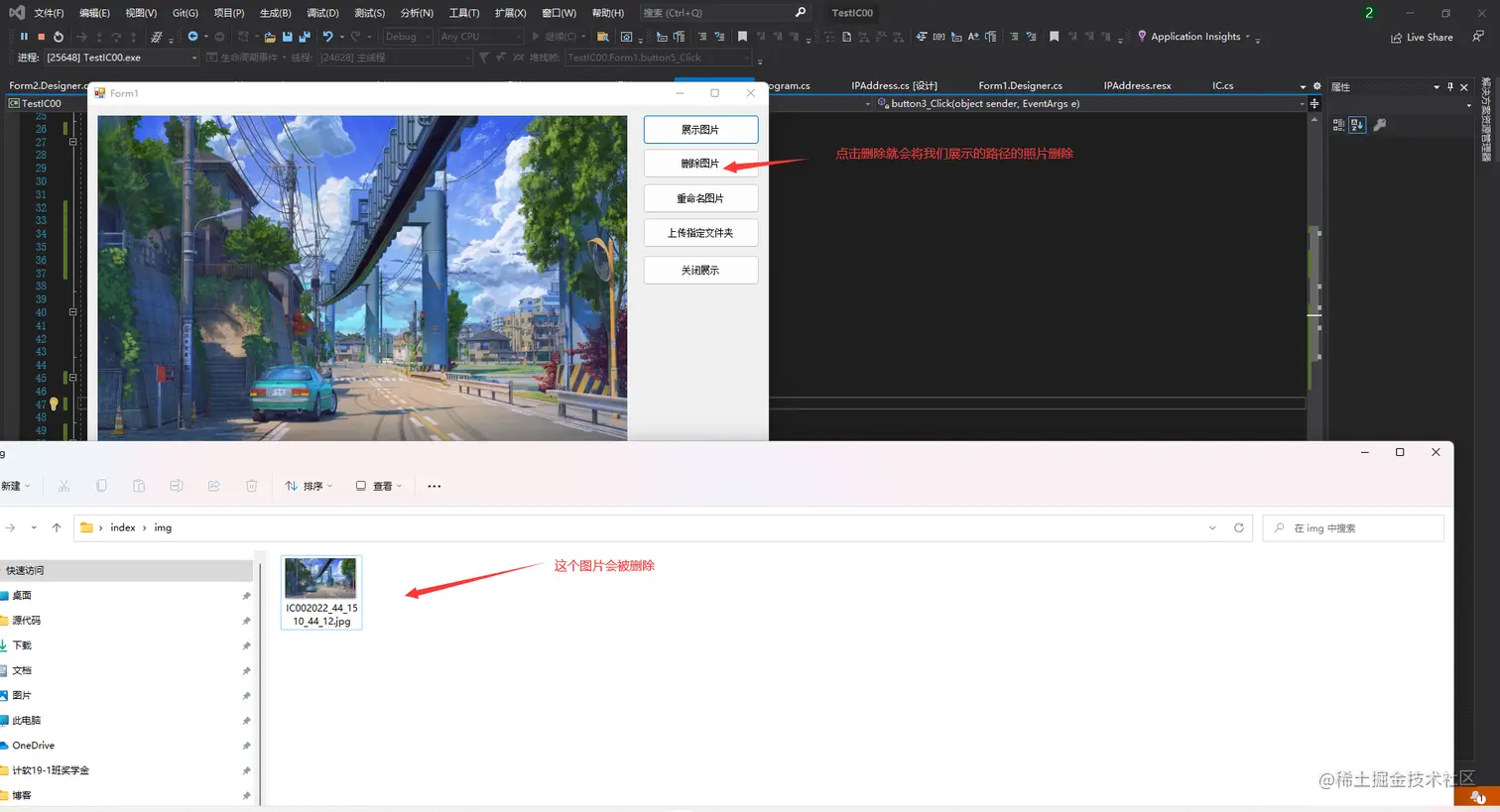Restart the debug session

pyautogui.click(x=59, y=37)
